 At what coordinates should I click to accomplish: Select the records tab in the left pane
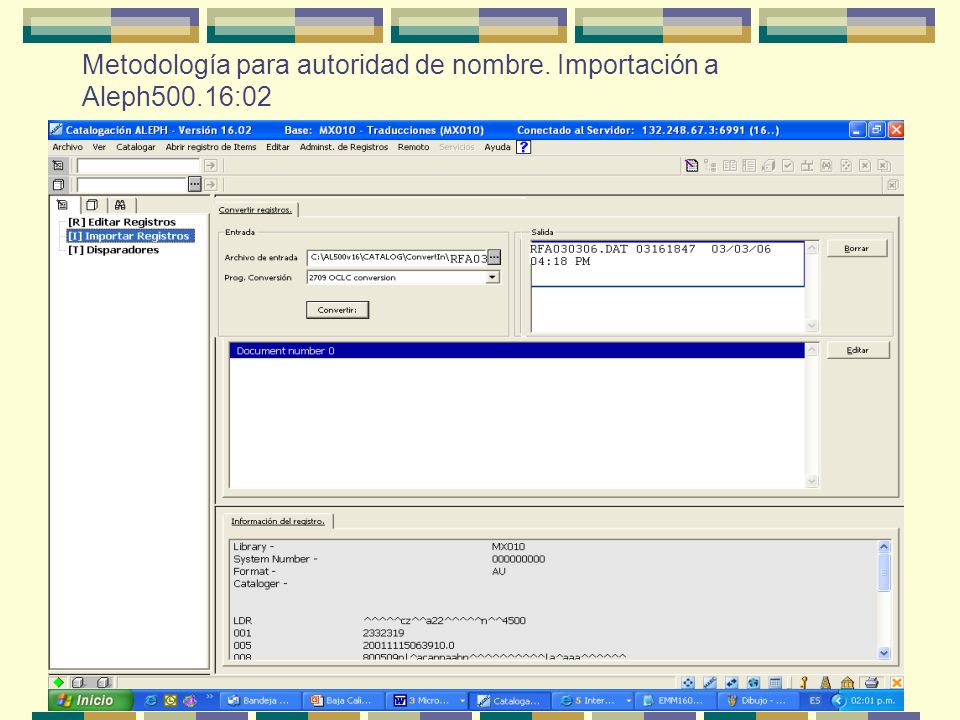(x=62, y=205)
